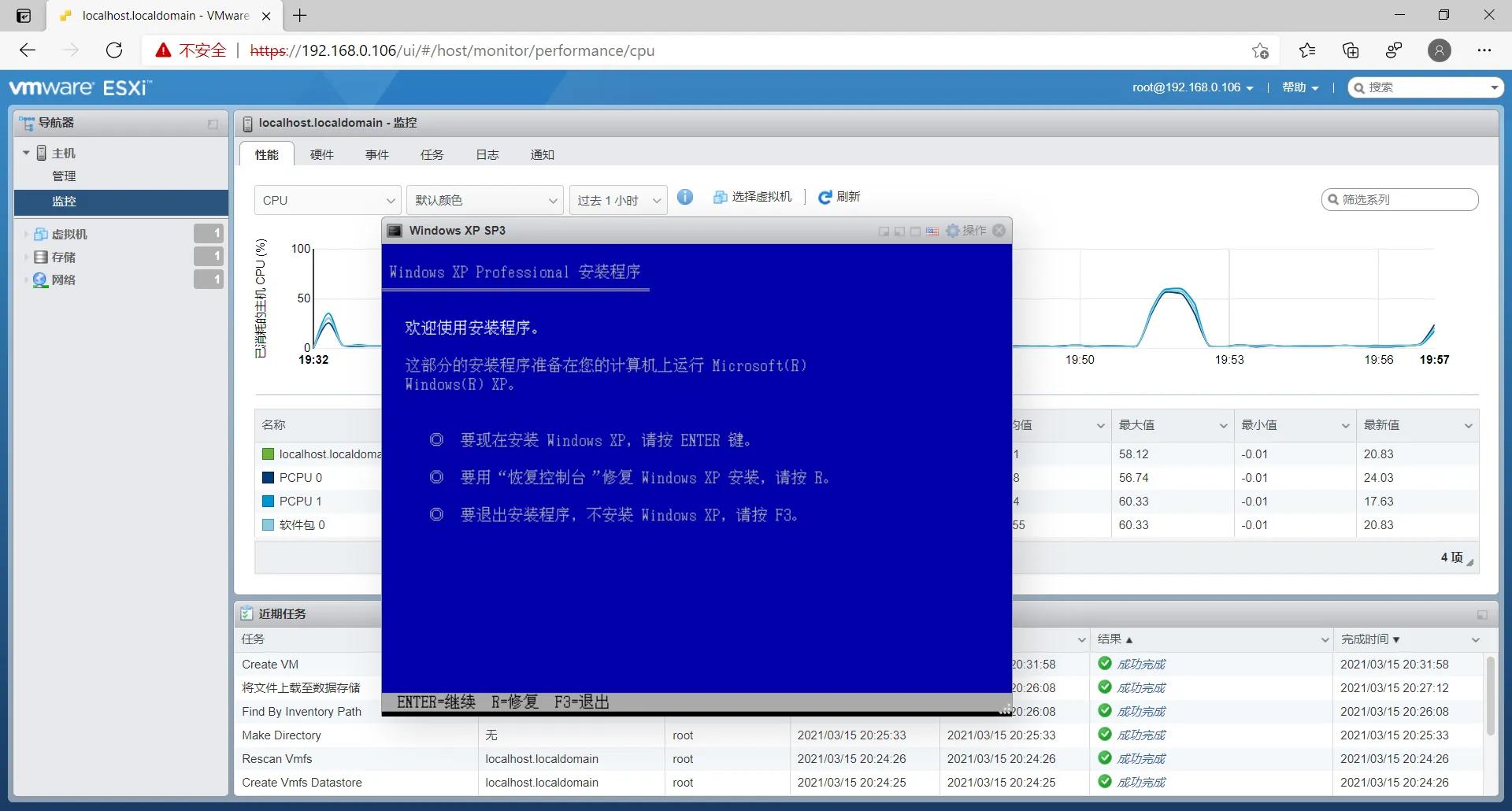Click 成功完成 link for Make Directory
1512x811 pixels.
(x=1141, y=735)
